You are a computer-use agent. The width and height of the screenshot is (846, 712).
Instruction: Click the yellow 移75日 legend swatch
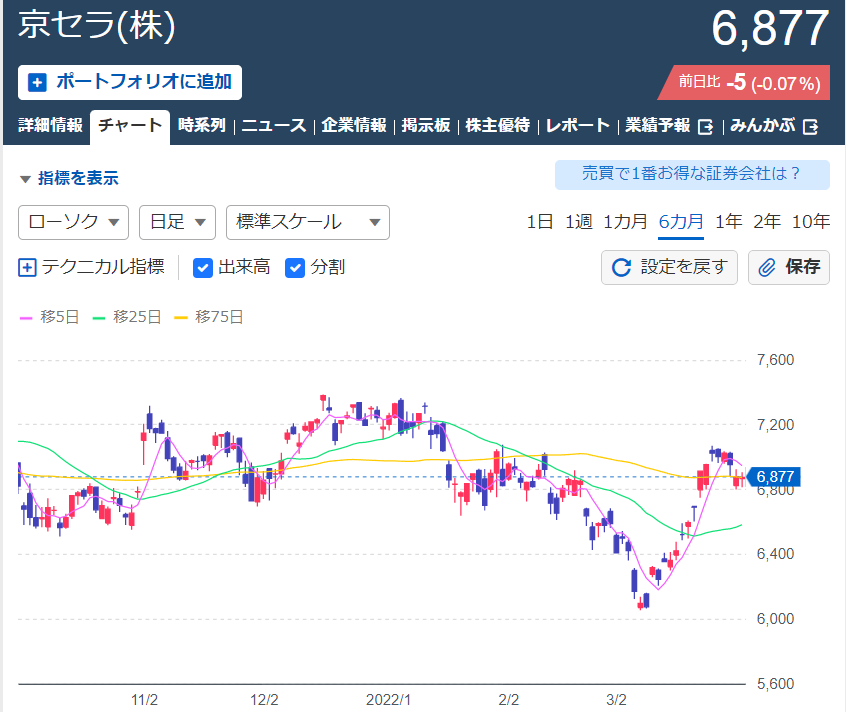[181, 318]
